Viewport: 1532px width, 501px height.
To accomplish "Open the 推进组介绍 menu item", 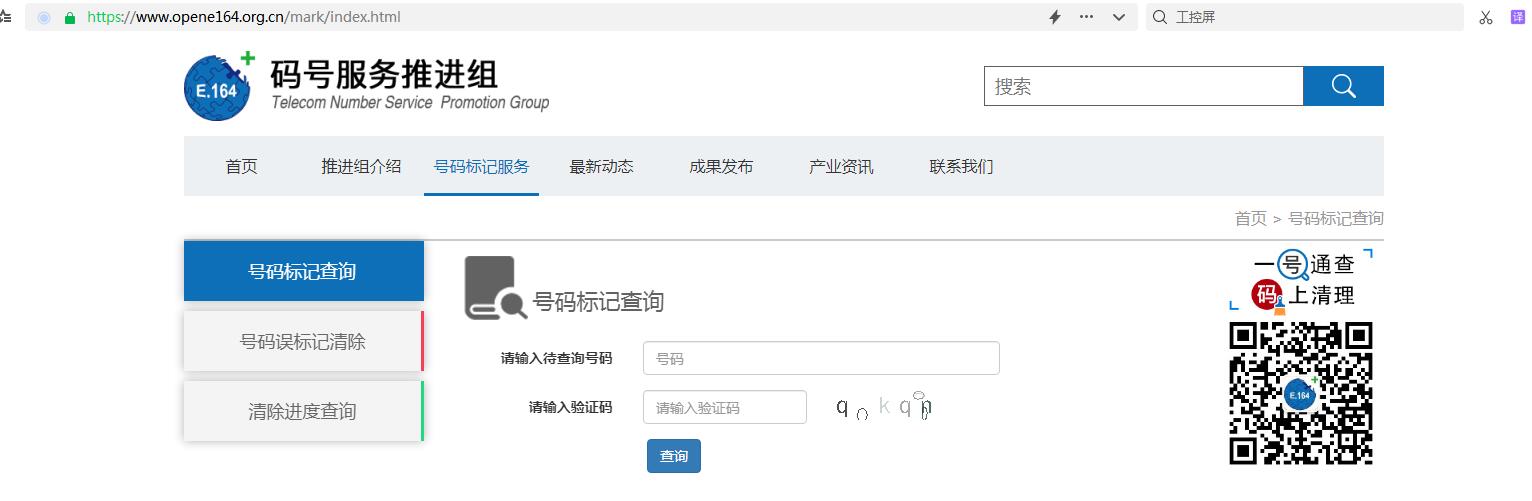I will click(x=361, y=167).
